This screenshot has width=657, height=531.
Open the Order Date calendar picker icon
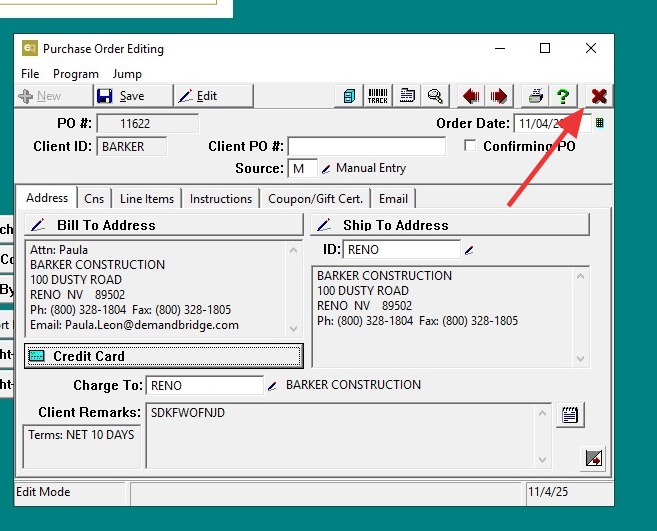coord(600,123)
